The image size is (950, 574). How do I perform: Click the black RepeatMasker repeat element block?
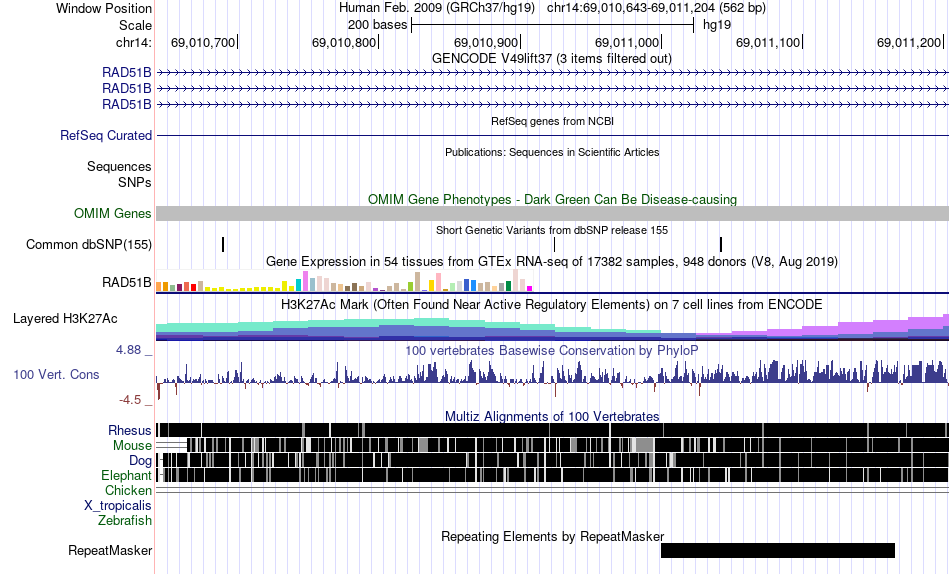[x=778, y=550]
